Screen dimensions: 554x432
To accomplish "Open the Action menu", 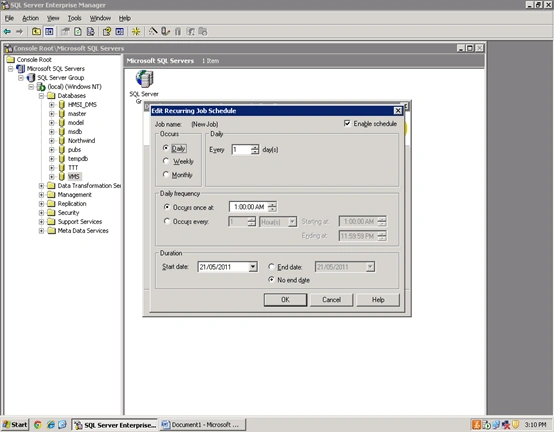I will (x=30, y=18).
